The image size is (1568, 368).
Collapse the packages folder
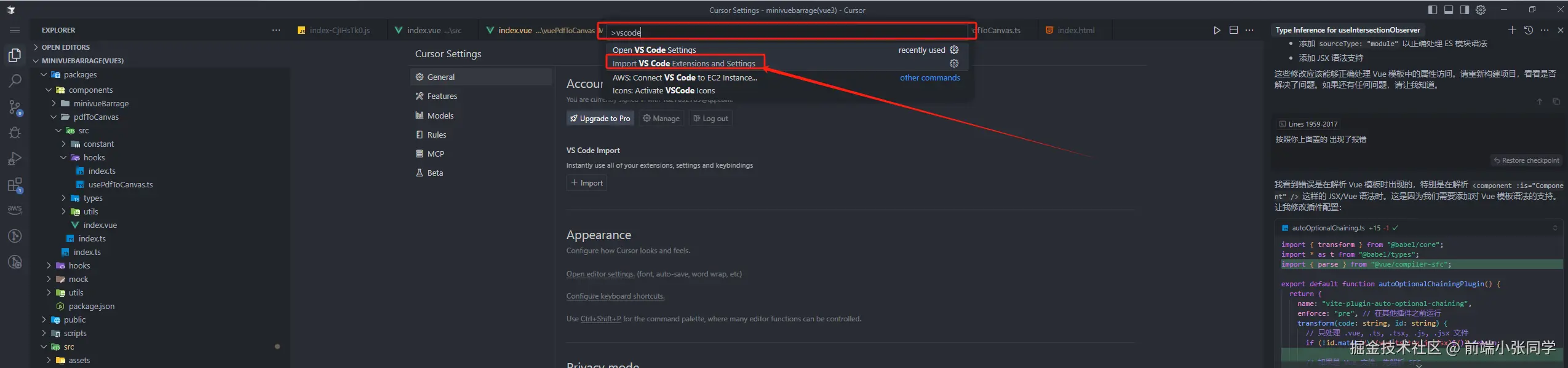point(160,74)
